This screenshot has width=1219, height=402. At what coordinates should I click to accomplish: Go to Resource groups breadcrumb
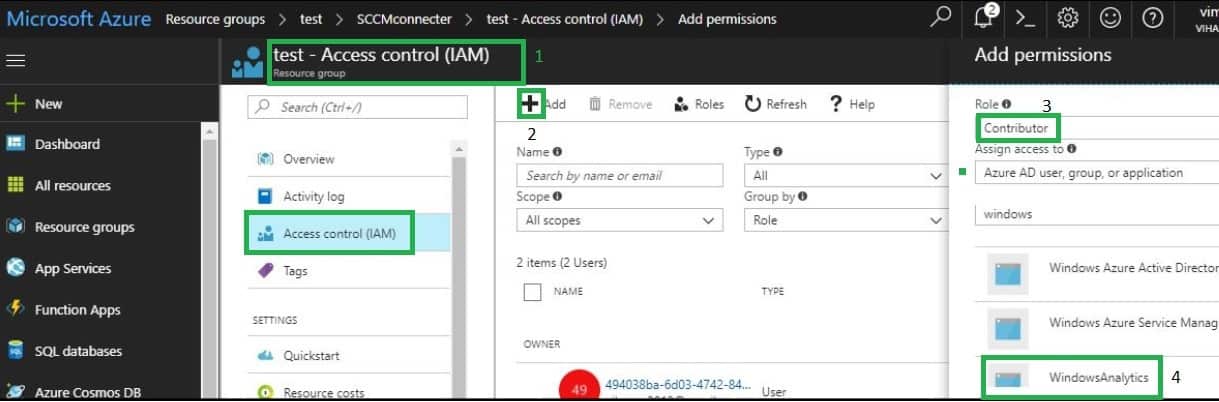pyautogui.click(x=215, y=19)
